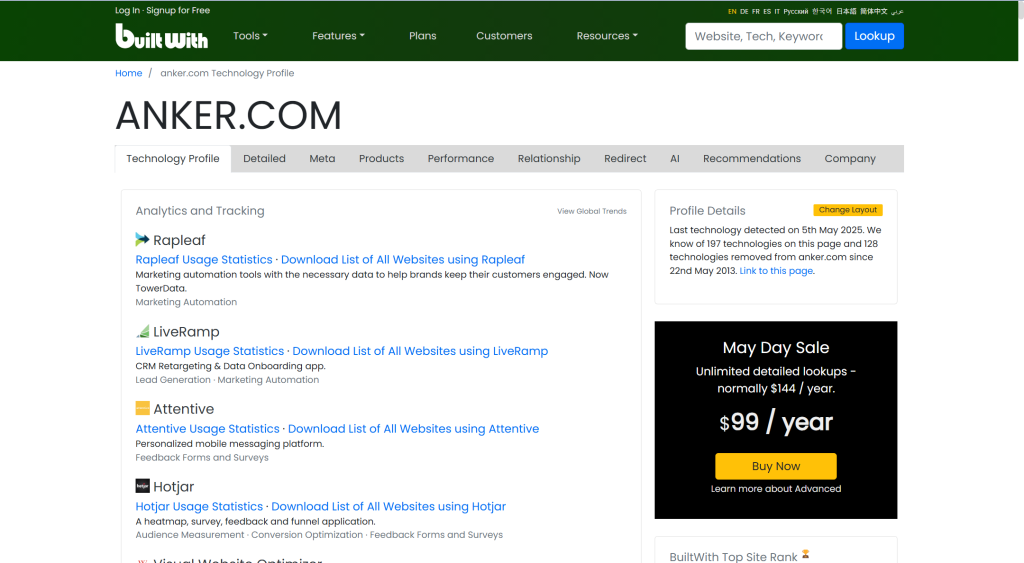Click the Rapleaf logo icon
The width and height of the screenshot is (1024, 563).
(142, 240)
